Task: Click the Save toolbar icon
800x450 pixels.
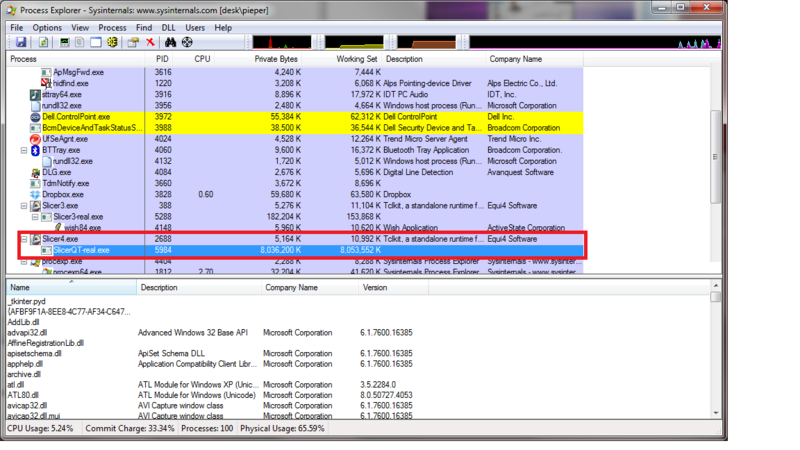Action: pos(20,43)
